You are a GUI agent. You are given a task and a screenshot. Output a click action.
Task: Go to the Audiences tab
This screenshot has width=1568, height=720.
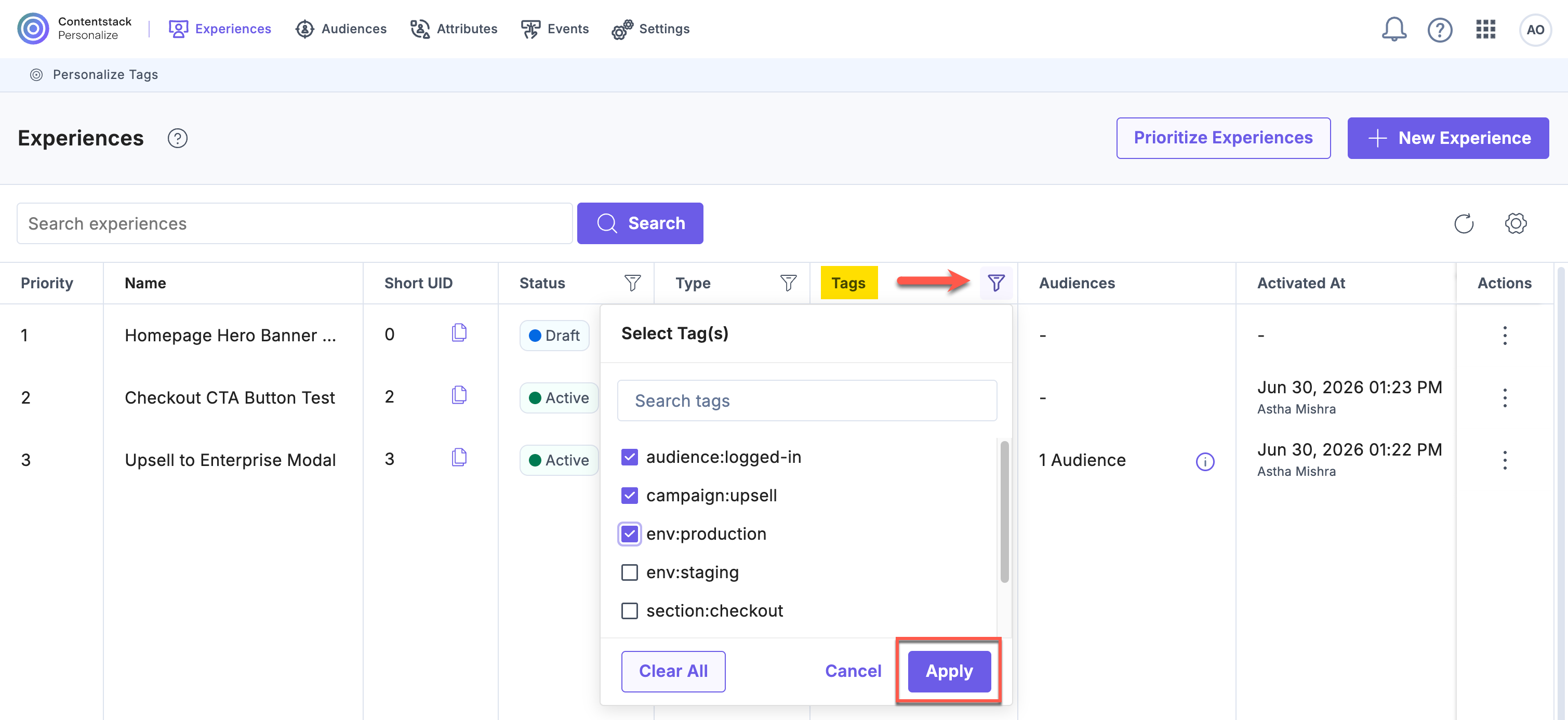340,29
